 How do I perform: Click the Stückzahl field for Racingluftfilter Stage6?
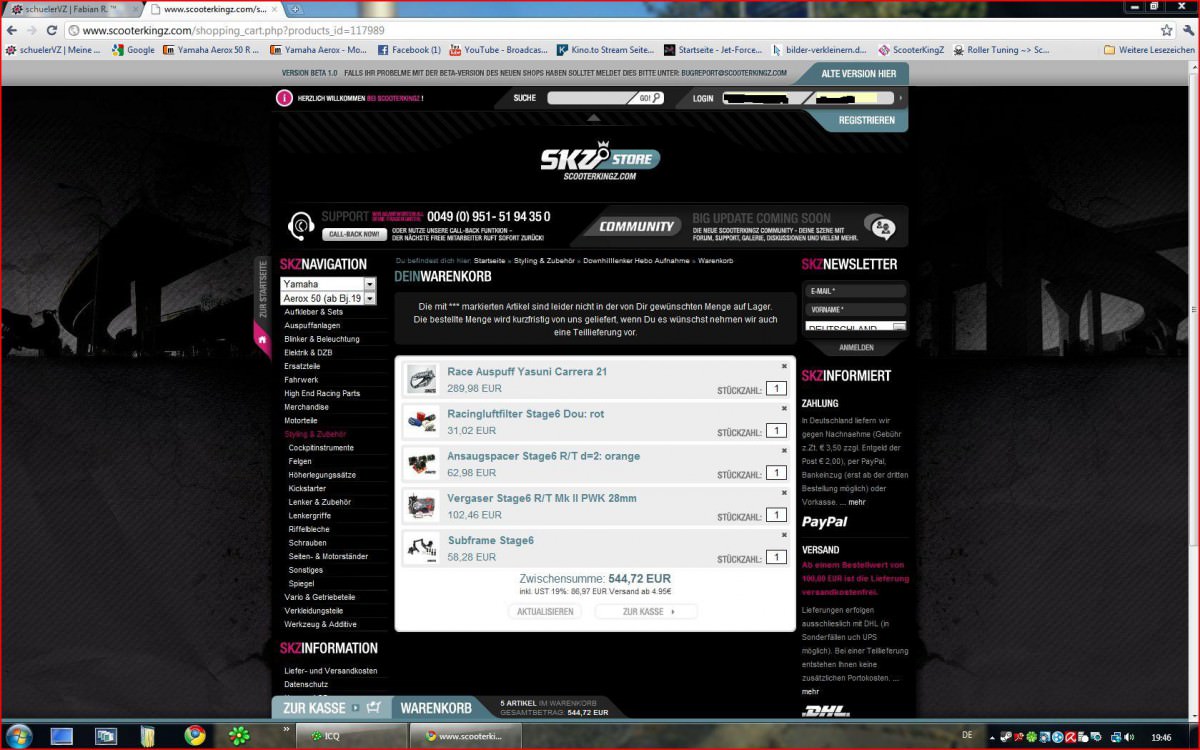[x=776, y=431]
